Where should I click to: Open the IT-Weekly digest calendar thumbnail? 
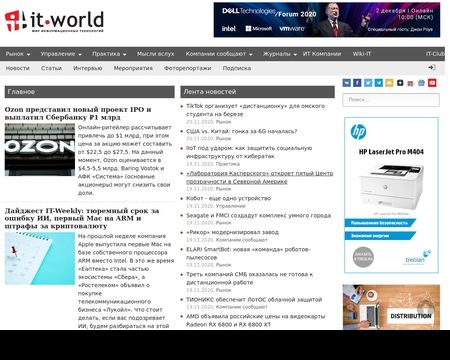[40, 258]
